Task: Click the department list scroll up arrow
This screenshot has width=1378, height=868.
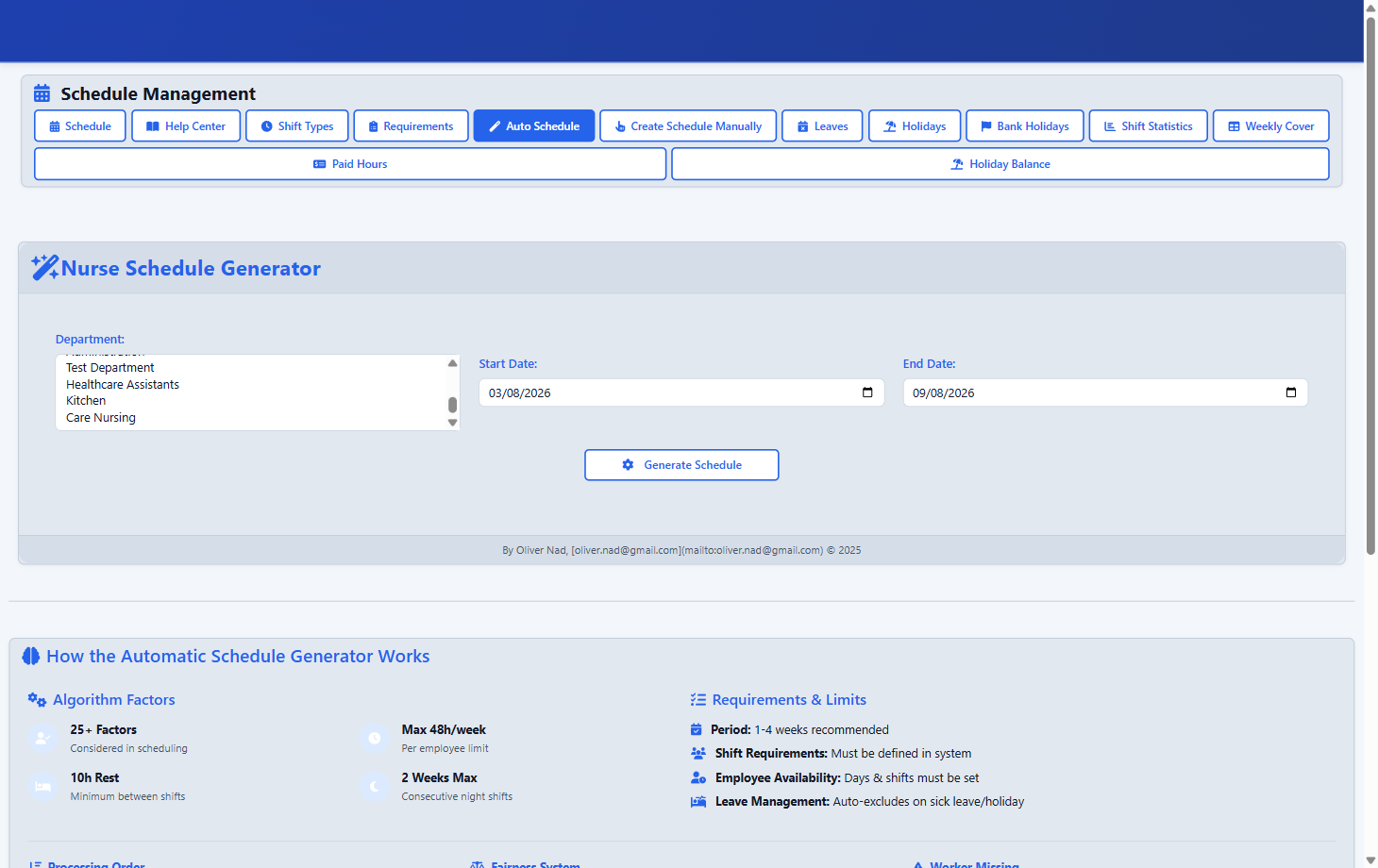Action: pyautogui.click(x=452, y=362)
